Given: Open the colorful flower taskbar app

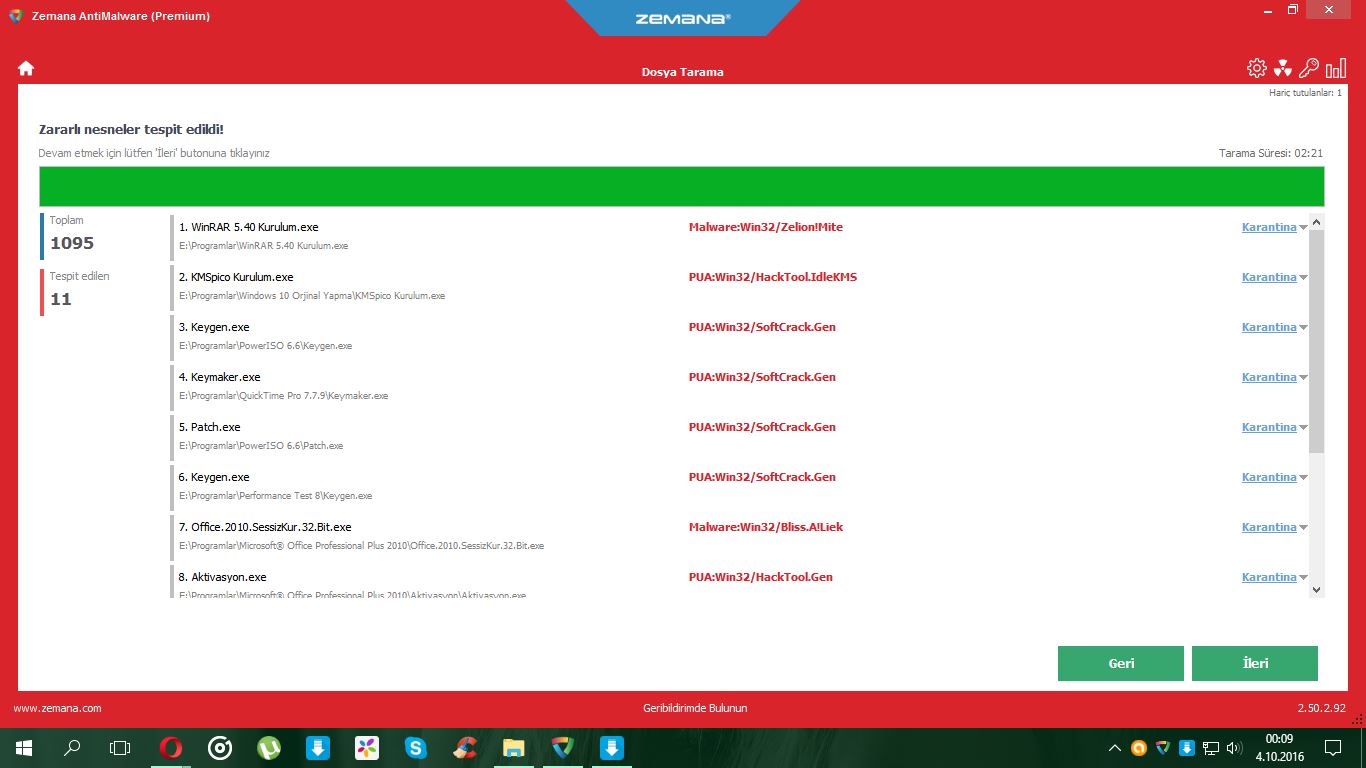Looking at the screenshot, I should 367,747.
